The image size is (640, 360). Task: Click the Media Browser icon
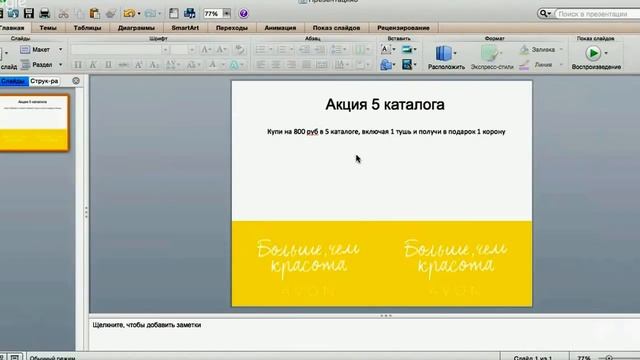click(x=189, y=13)
